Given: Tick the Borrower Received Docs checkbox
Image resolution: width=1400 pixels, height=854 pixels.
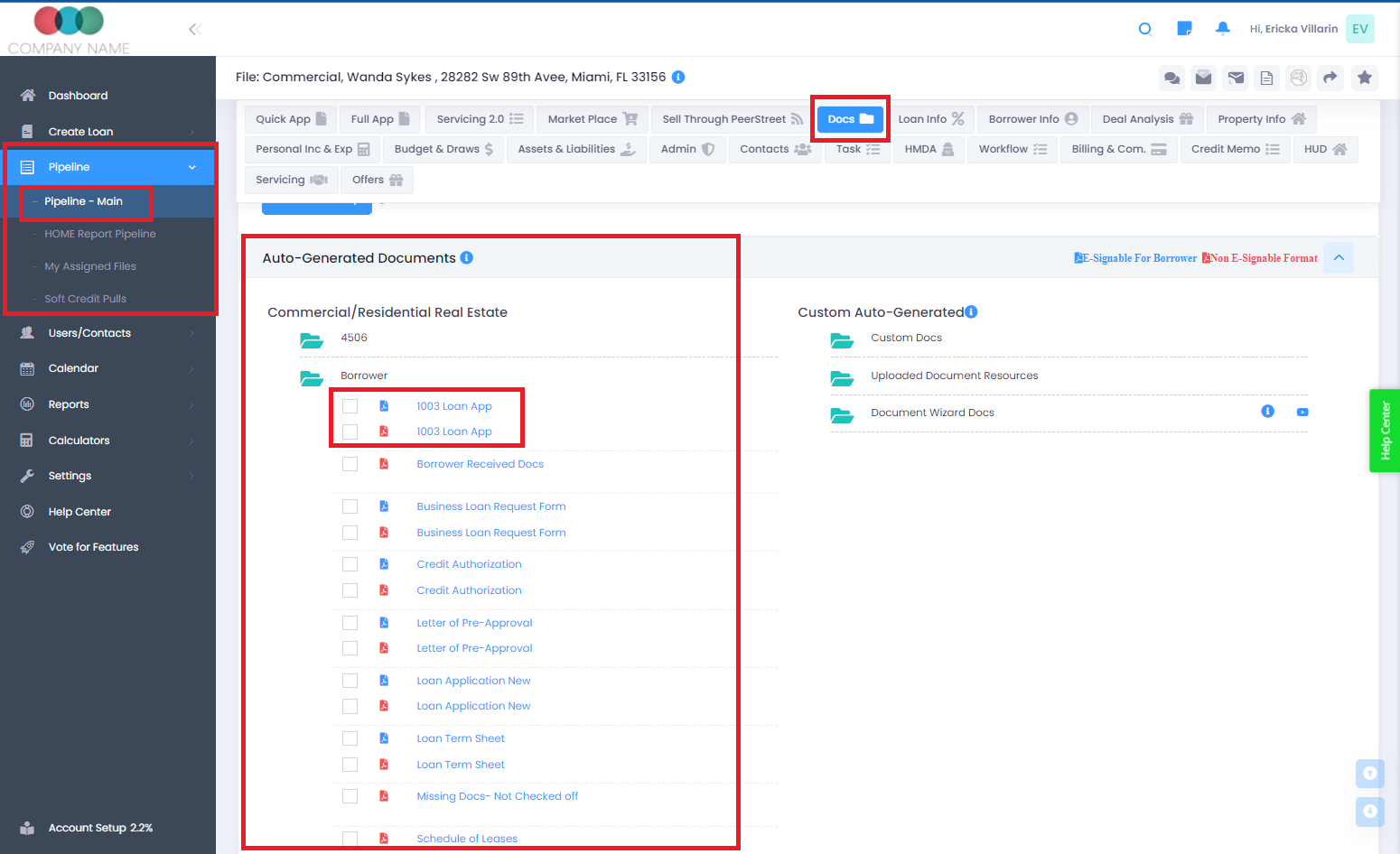Looking at the screenshot, I should pos(350,464).
